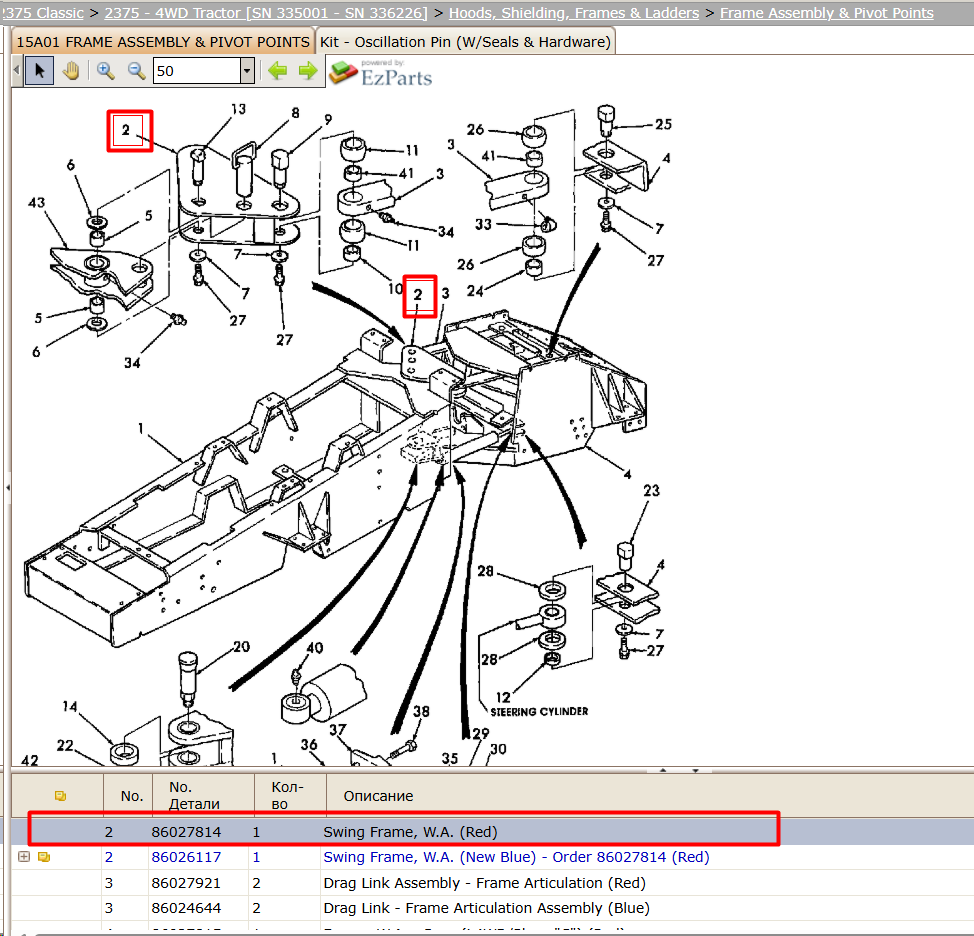Select the Swing Frame, W.A. (Red) description
This screenshot has height=936, width=974.
[411, 832]
